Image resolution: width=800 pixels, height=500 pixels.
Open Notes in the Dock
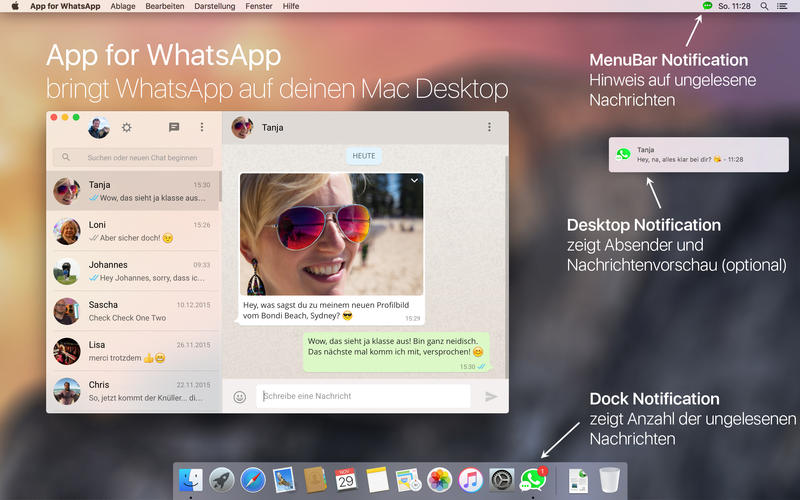[x=378, y=480]
